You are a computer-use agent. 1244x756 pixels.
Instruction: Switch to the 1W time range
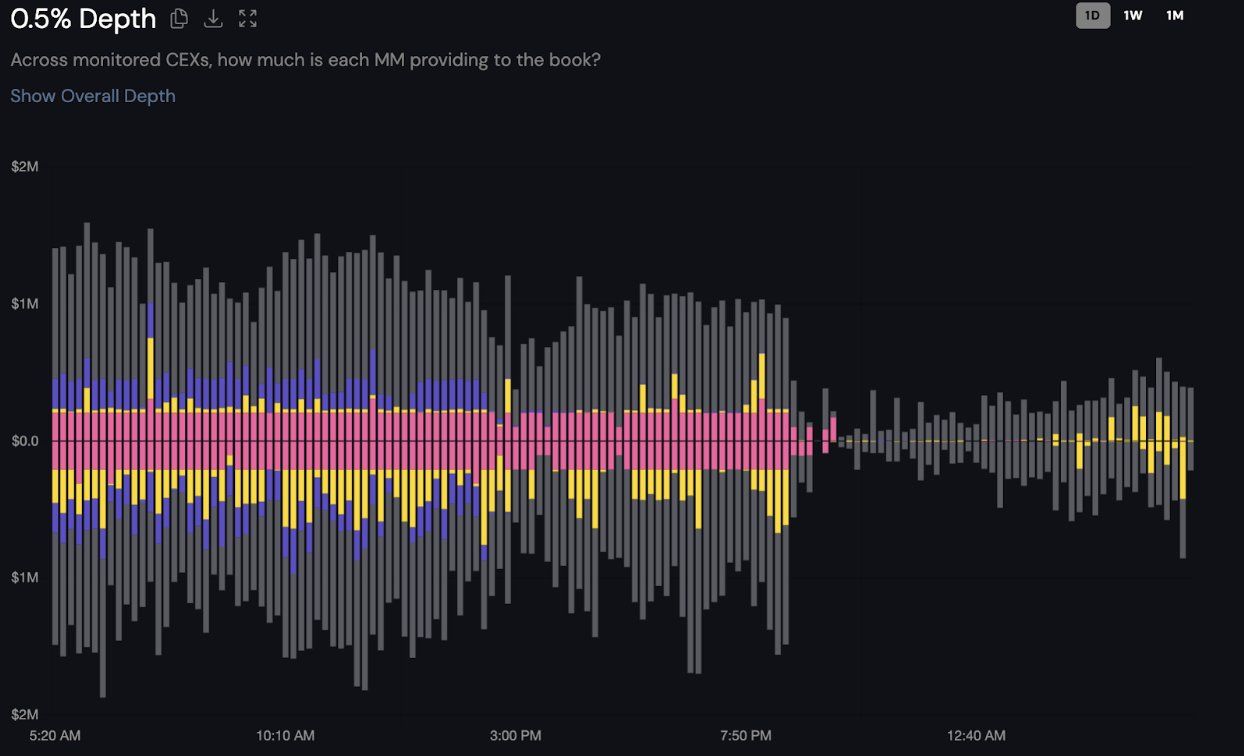click(x=1132, y=15)
